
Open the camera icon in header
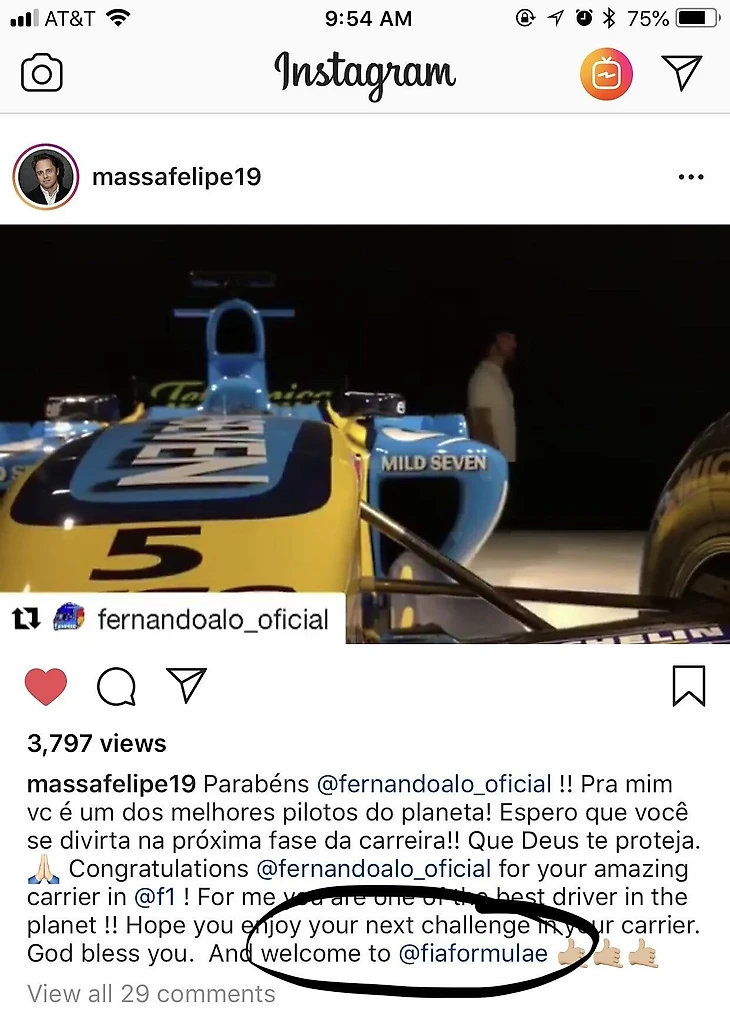coord(42,72)
